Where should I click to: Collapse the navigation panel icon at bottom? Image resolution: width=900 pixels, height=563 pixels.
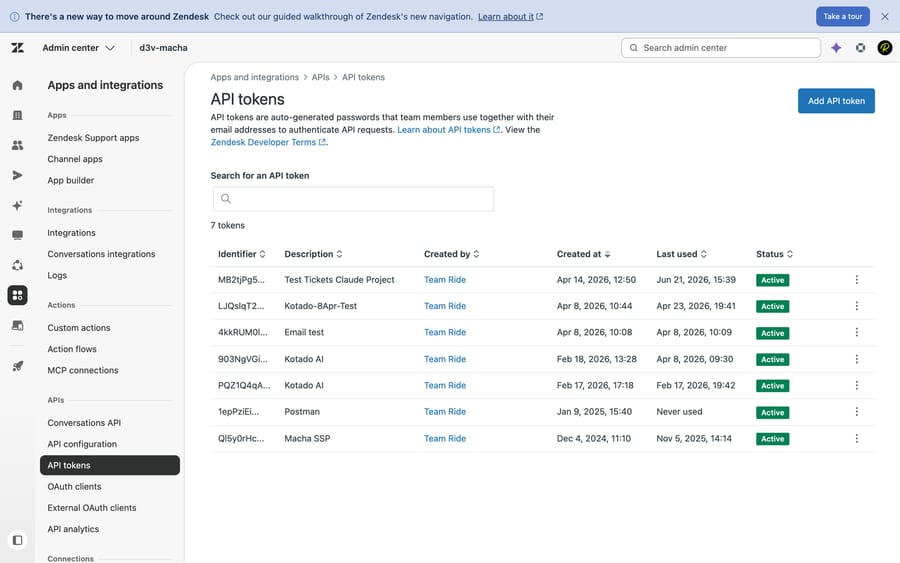tap(18, 540)
